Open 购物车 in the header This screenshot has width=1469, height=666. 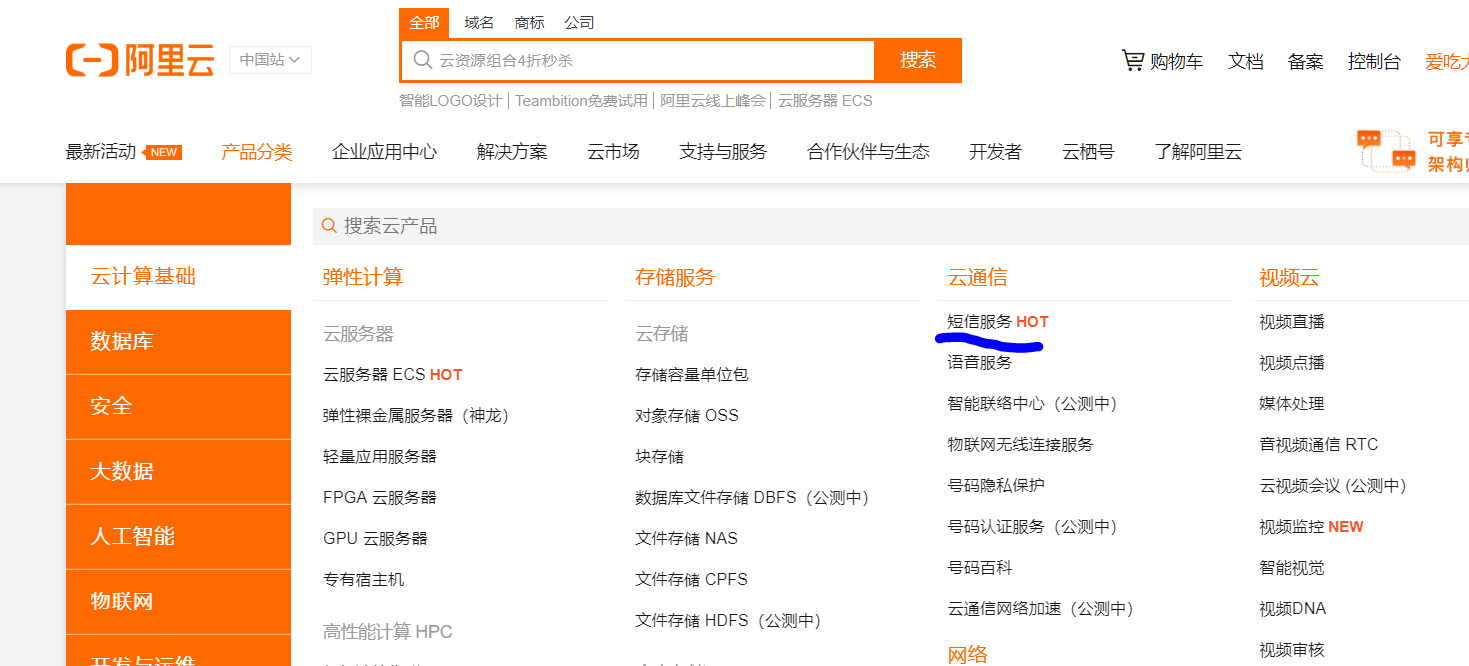tap(1176, 61)
